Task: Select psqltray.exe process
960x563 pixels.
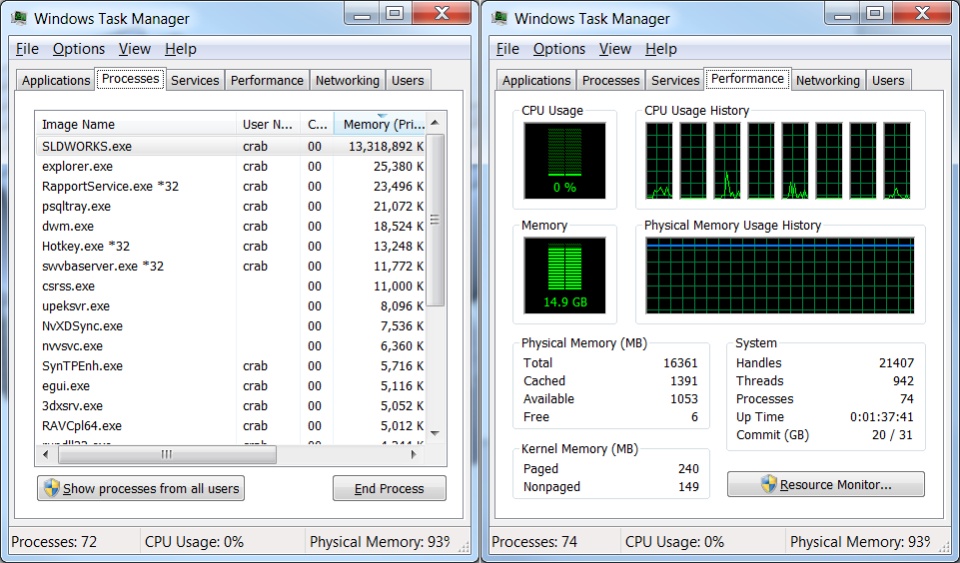Action: coord(230,206)
